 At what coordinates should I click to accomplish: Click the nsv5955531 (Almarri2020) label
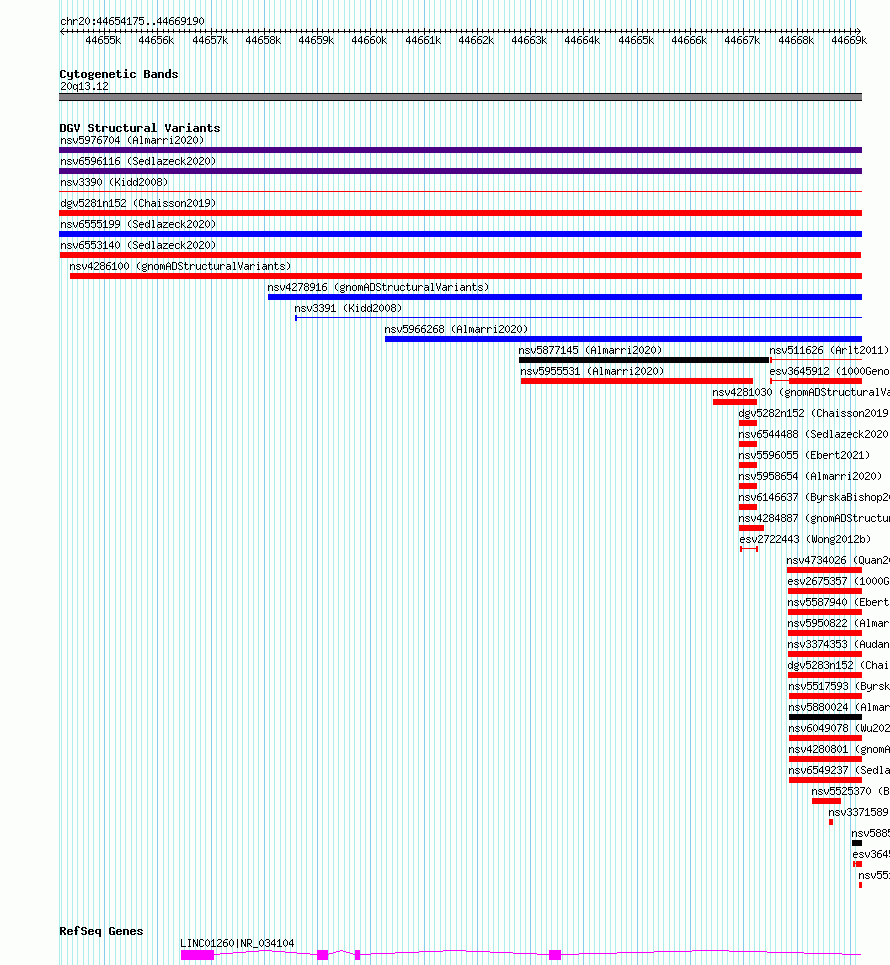coord(592,371)
